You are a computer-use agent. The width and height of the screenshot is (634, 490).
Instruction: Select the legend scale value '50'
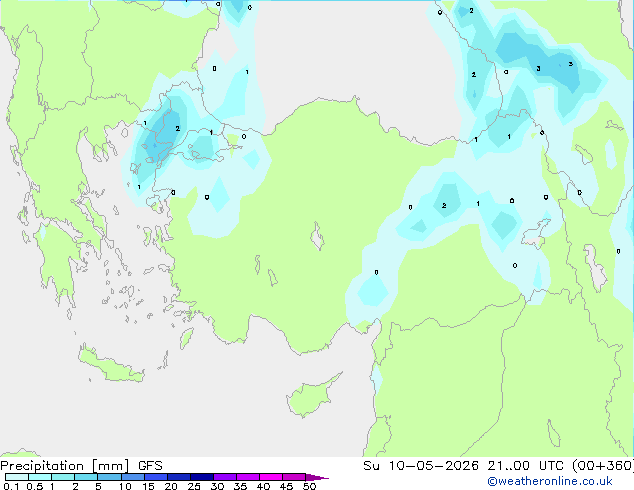coord(309,486)
